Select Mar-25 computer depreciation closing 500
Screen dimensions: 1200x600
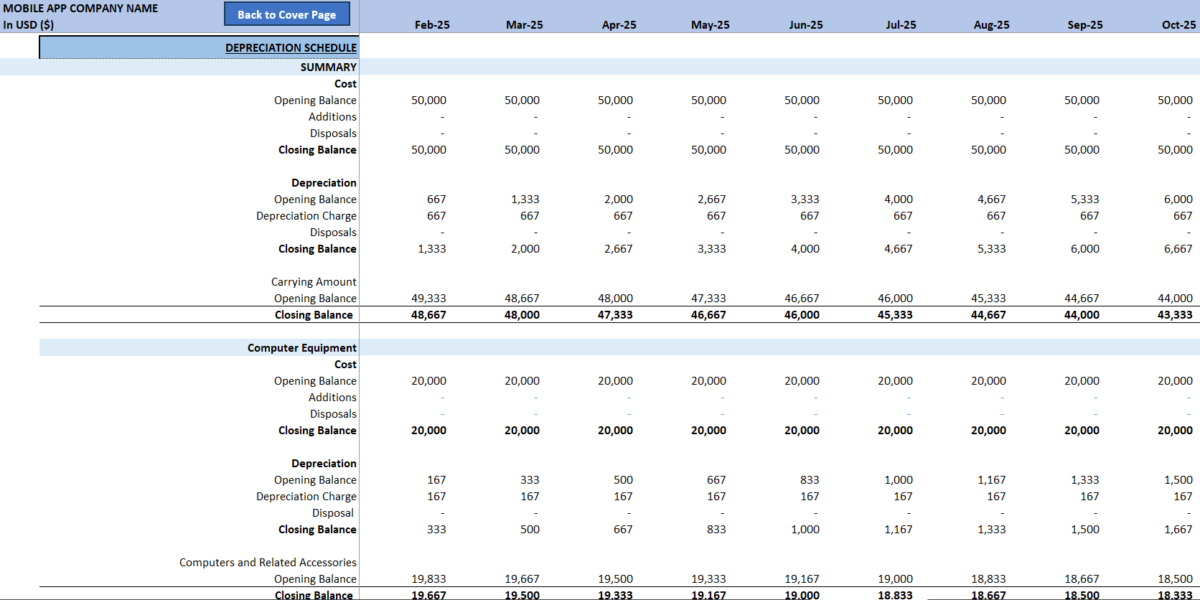tap(530, 530)
